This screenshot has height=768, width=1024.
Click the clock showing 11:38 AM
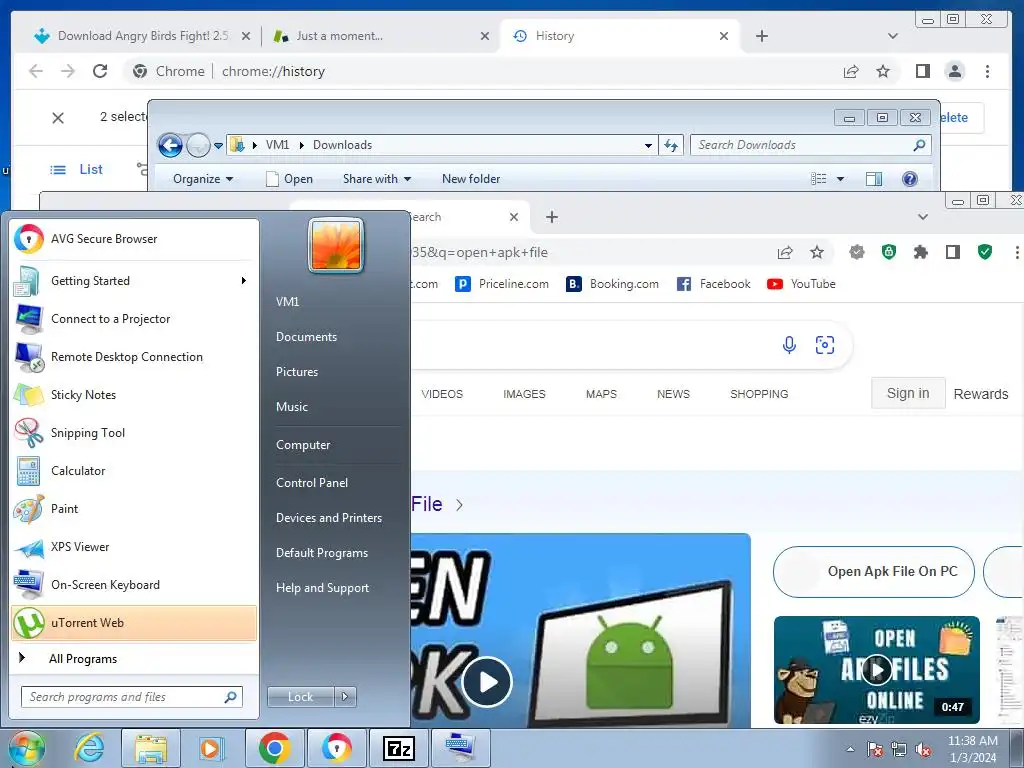tap(973, 748)
